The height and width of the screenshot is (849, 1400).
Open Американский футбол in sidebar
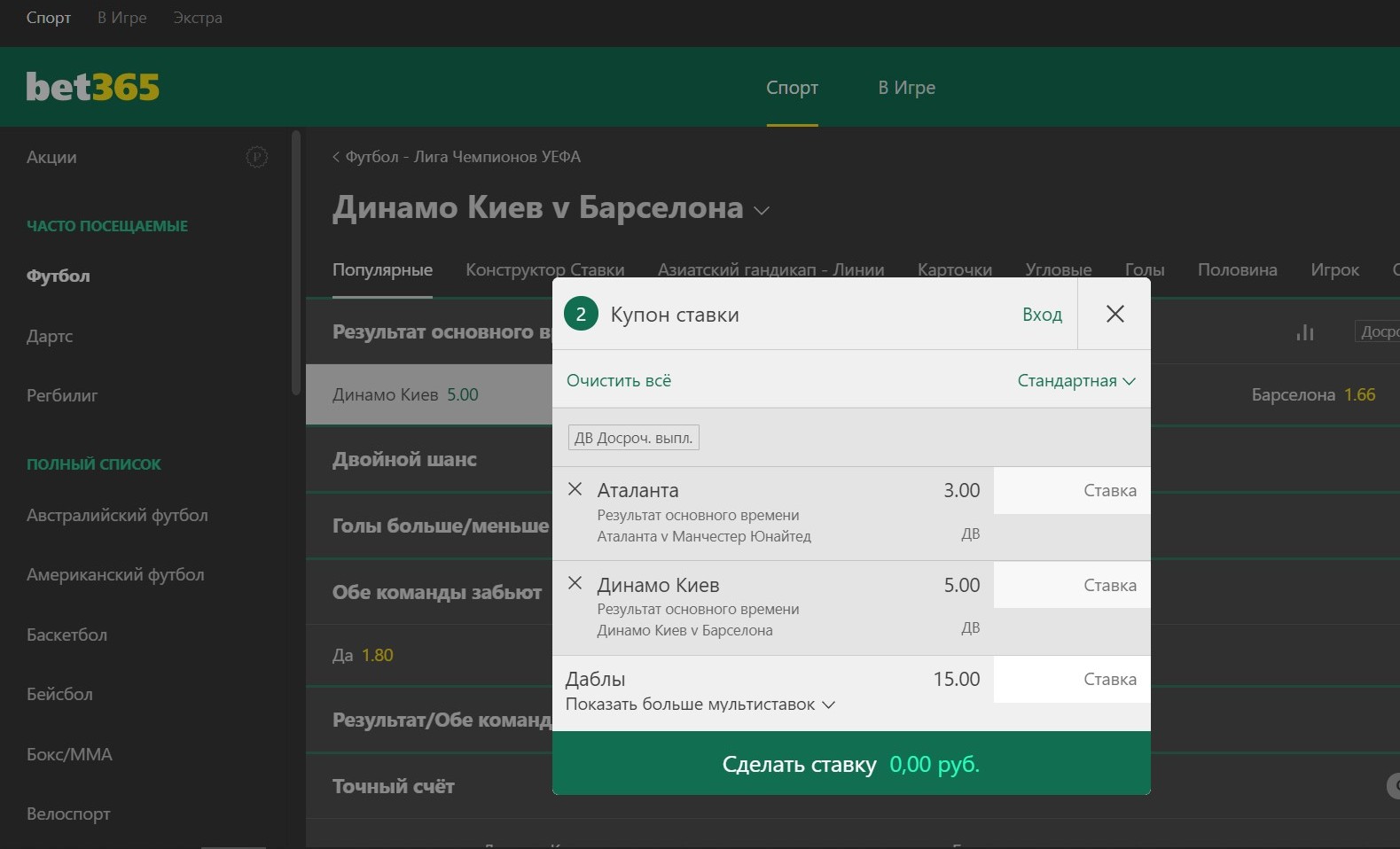coord(115,574)
